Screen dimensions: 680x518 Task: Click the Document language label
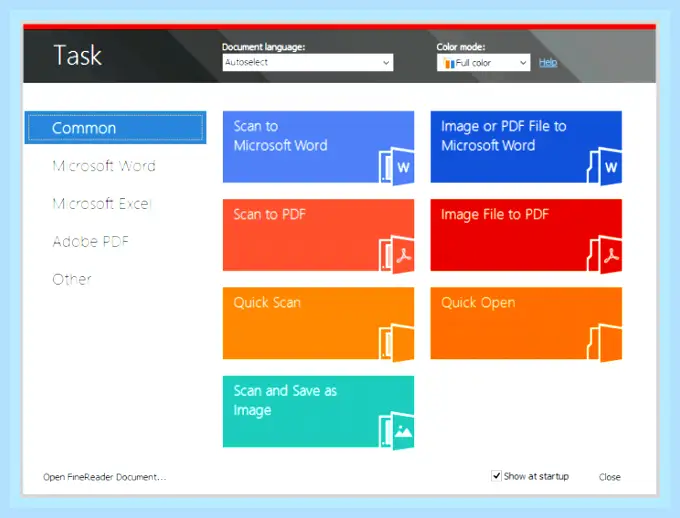[x=264, y=47]
